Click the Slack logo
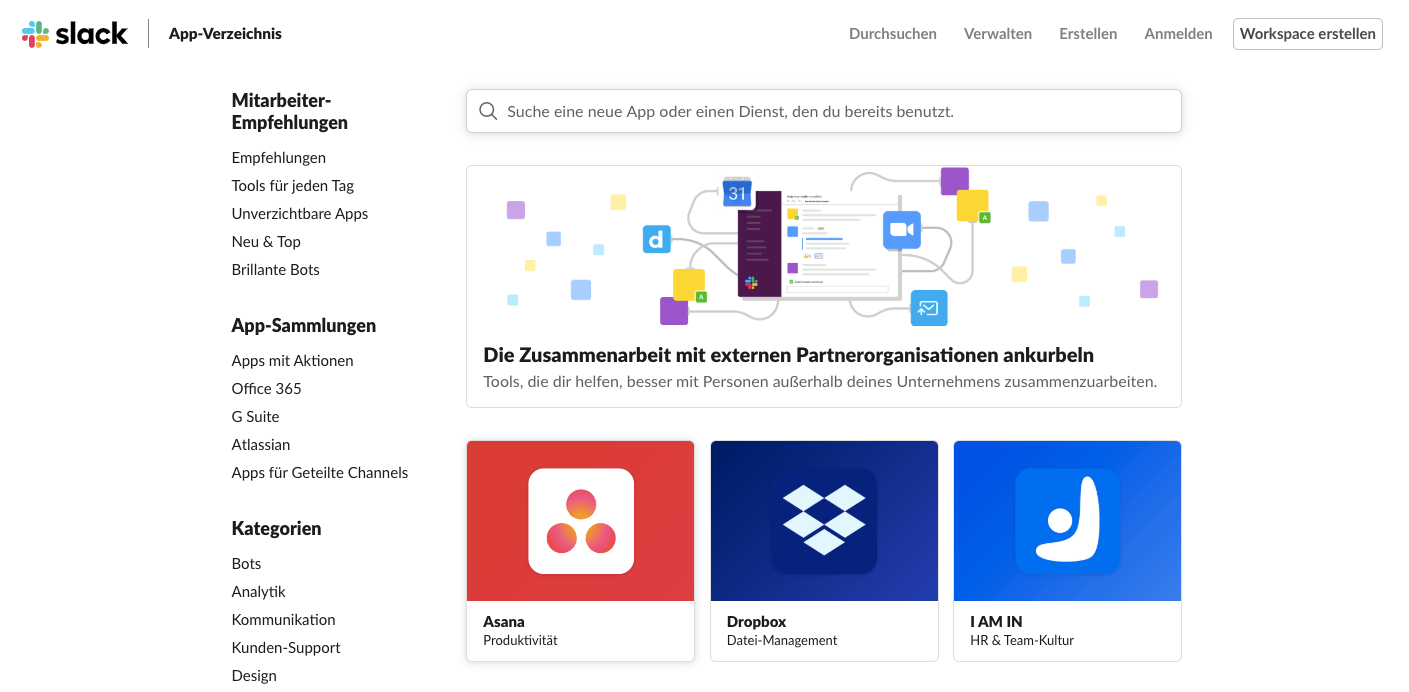 coord(75,34)
